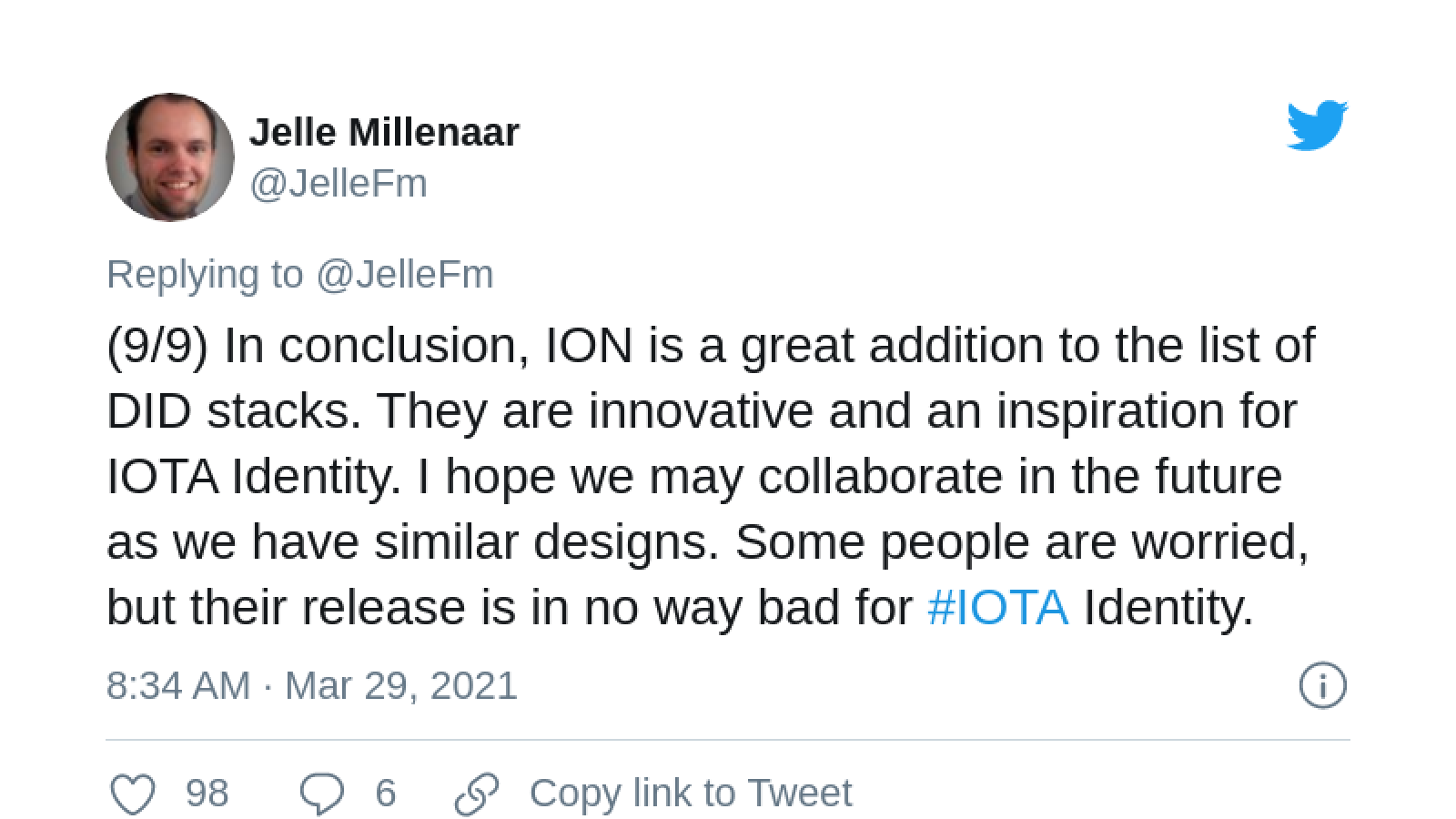This screenshot has height=819, width=1456.
Task: Open the @JelleFm handle below the name
Action: point(339,184)
